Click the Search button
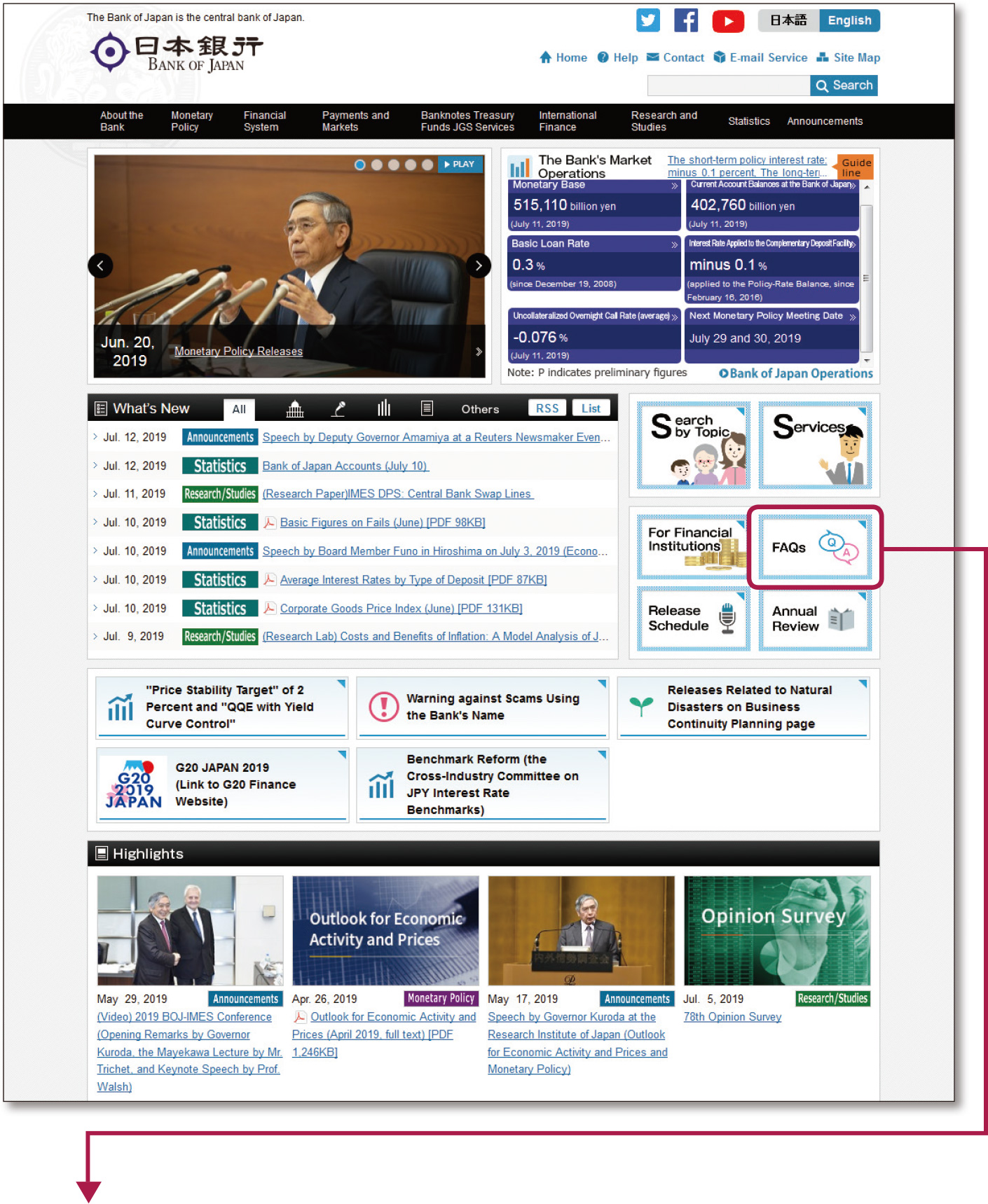Screen dimensions: 988x1204 coord(844,85)
